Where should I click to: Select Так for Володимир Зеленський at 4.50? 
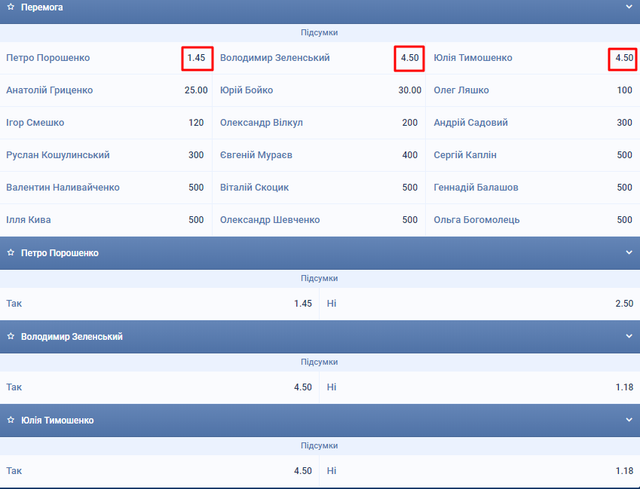coord(302,387)
